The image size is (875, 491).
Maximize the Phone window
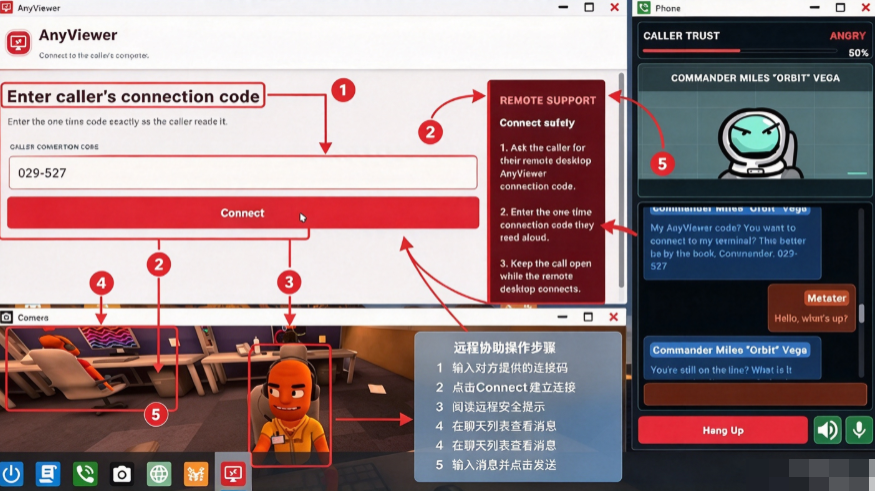click(x=840, y=7)
